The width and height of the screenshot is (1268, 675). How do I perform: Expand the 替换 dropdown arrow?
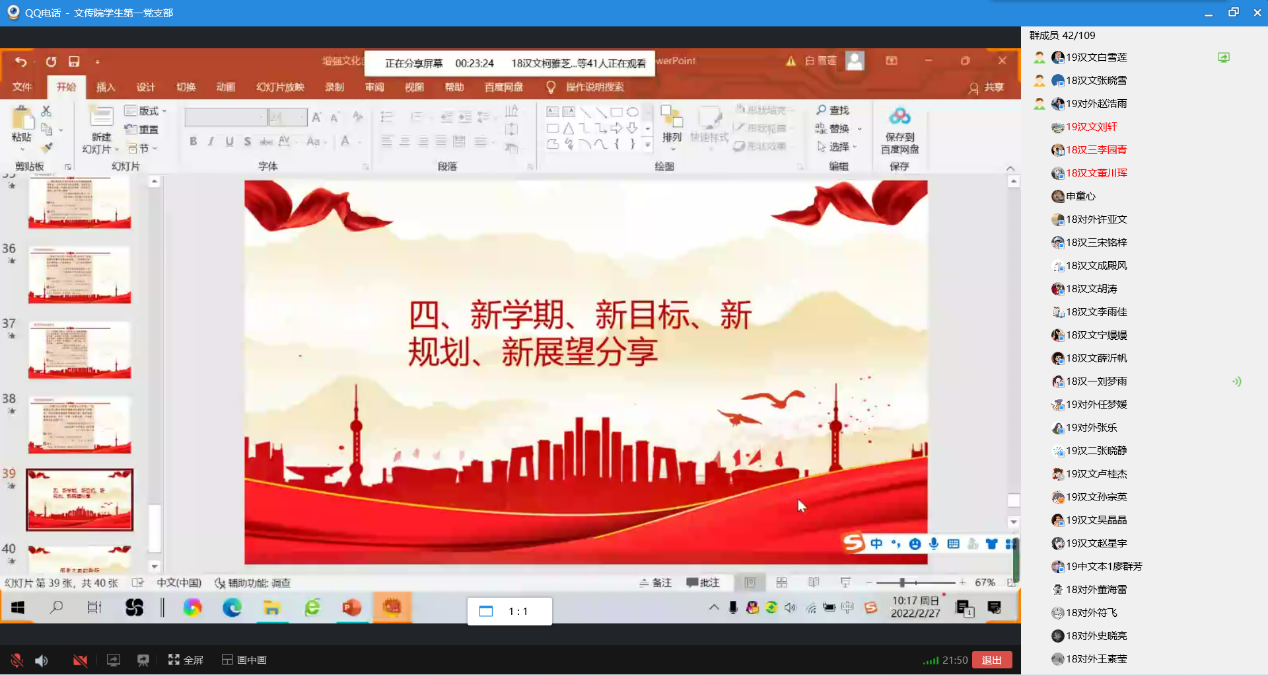[859, 129]
